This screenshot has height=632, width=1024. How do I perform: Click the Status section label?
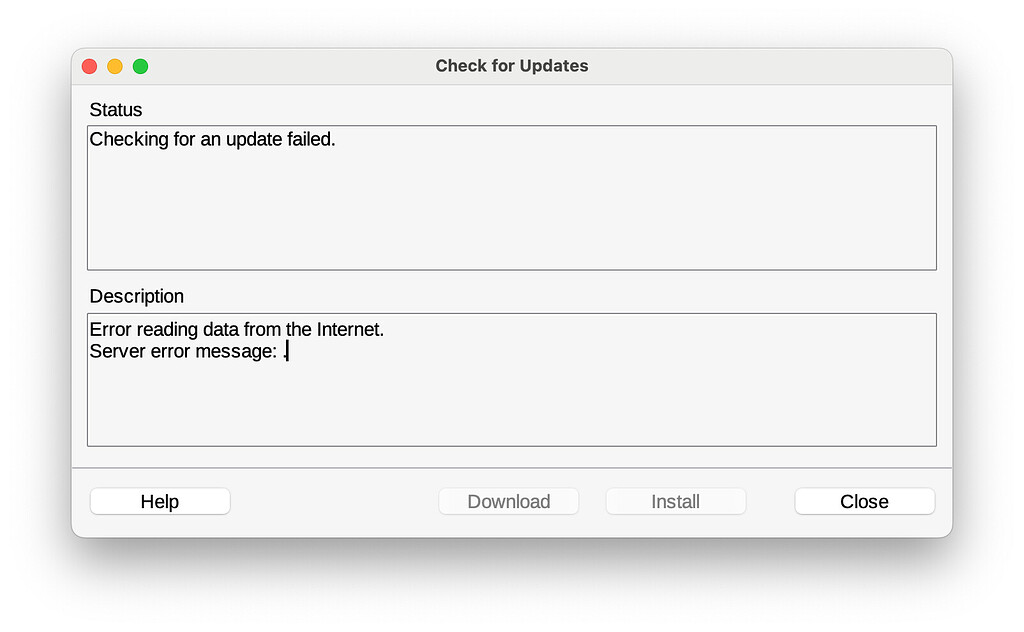click(x=117, y=110)
